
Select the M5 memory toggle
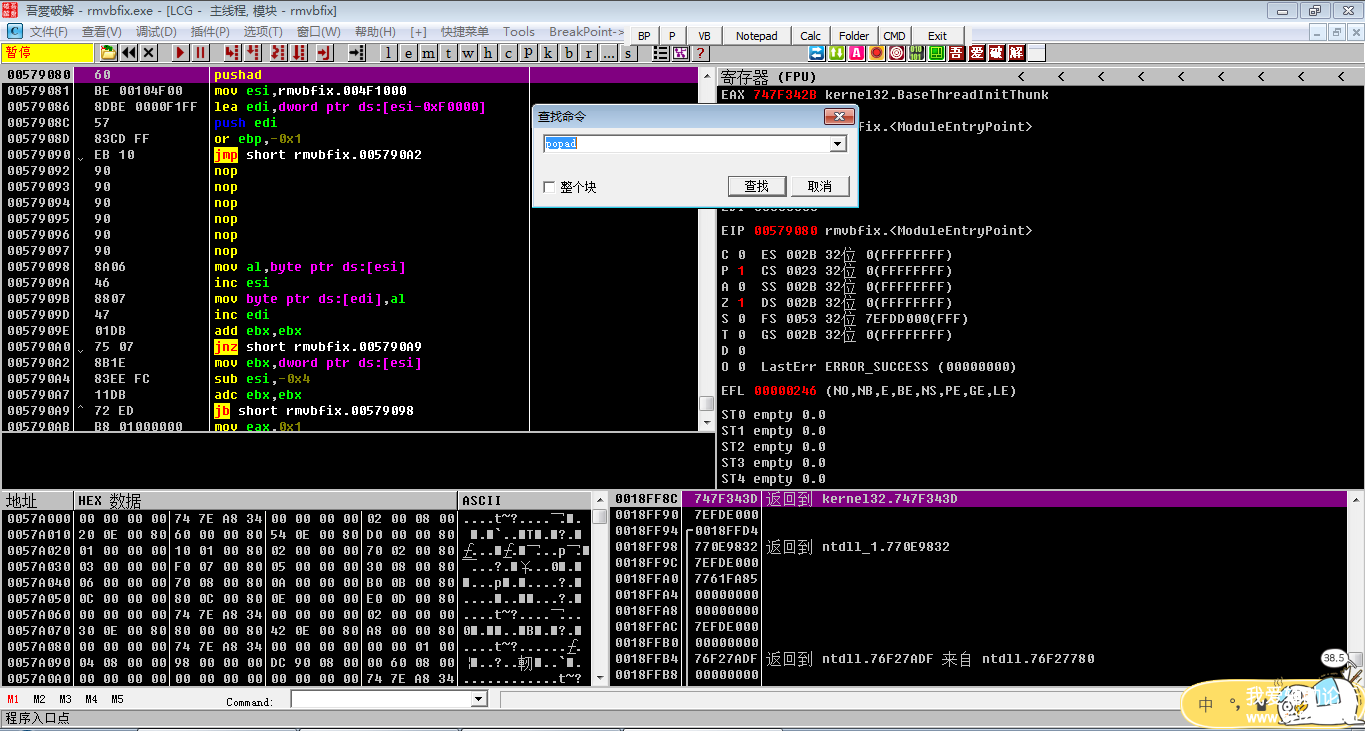[x=117, y=699]
